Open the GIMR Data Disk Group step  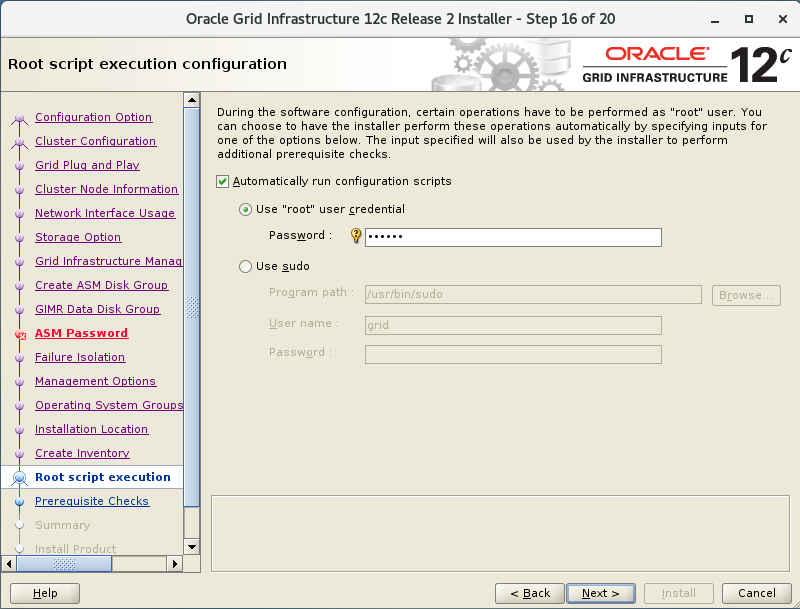(97, 309)
